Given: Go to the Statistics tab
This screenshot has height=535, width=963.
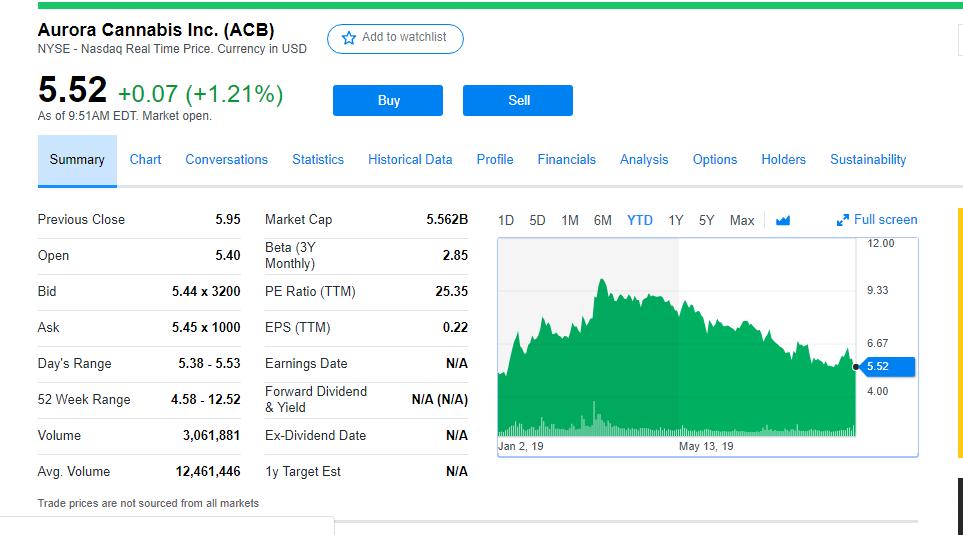Looking at the screenshot, I should [318, 160].
